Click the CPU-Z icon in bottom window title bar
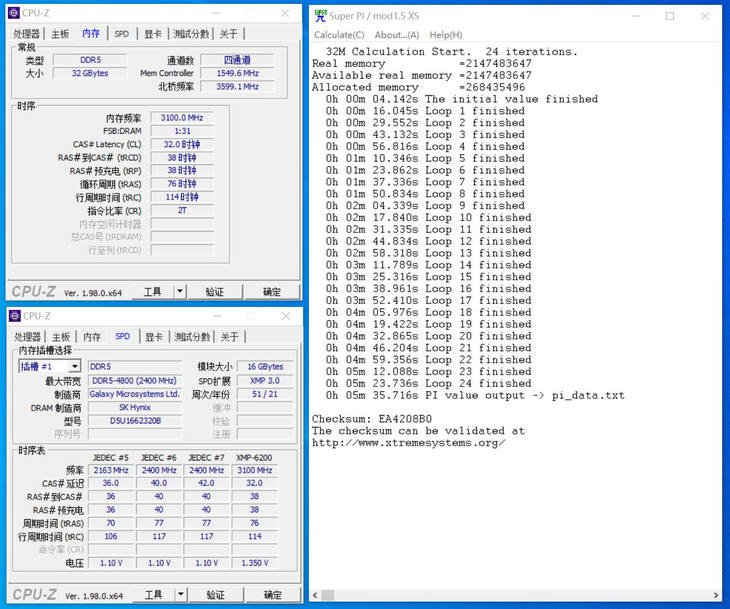The height and width of the screenshot is (609, 730). pyautogui.click(x=15, y=316)
